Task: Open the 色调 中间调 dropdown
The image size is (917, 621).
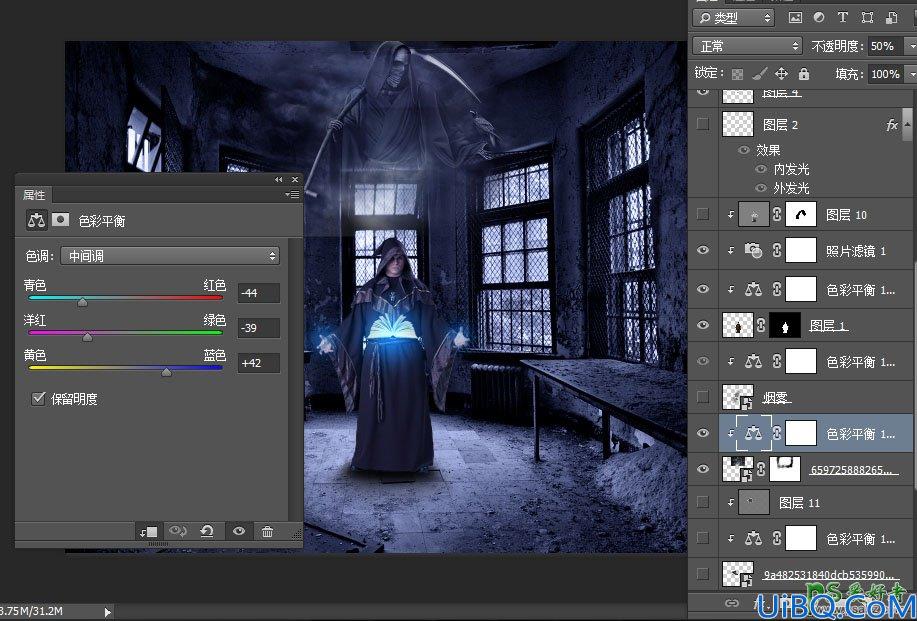Action: pos(170,256)
